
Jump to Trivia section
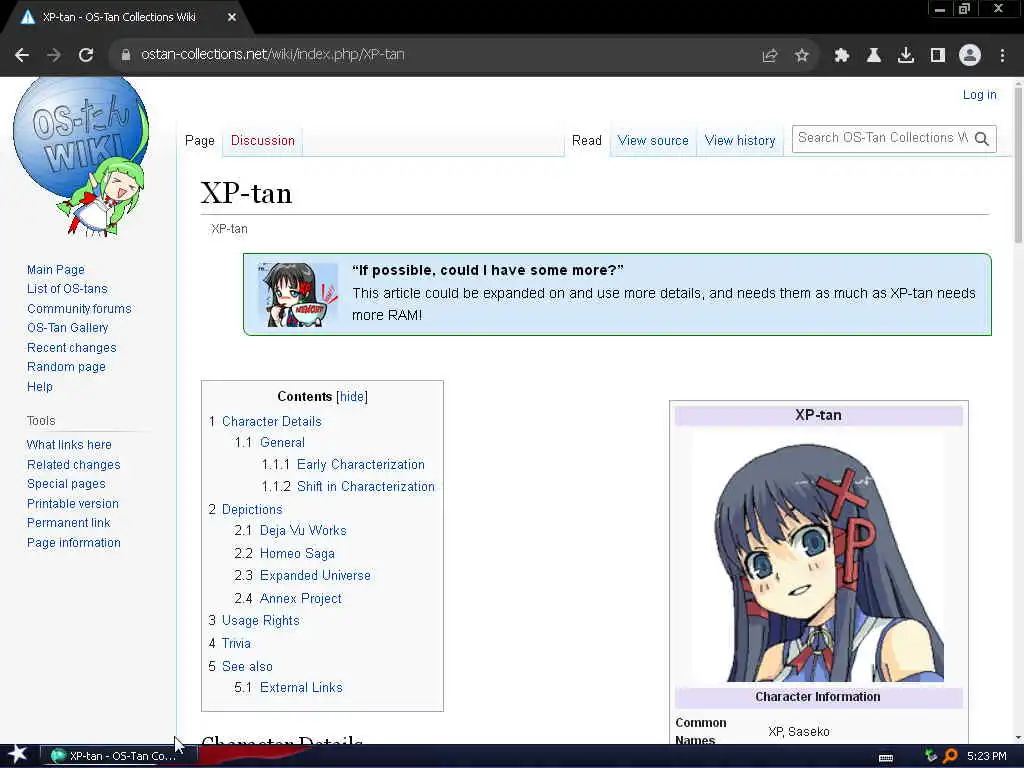(x=236, y=643)
